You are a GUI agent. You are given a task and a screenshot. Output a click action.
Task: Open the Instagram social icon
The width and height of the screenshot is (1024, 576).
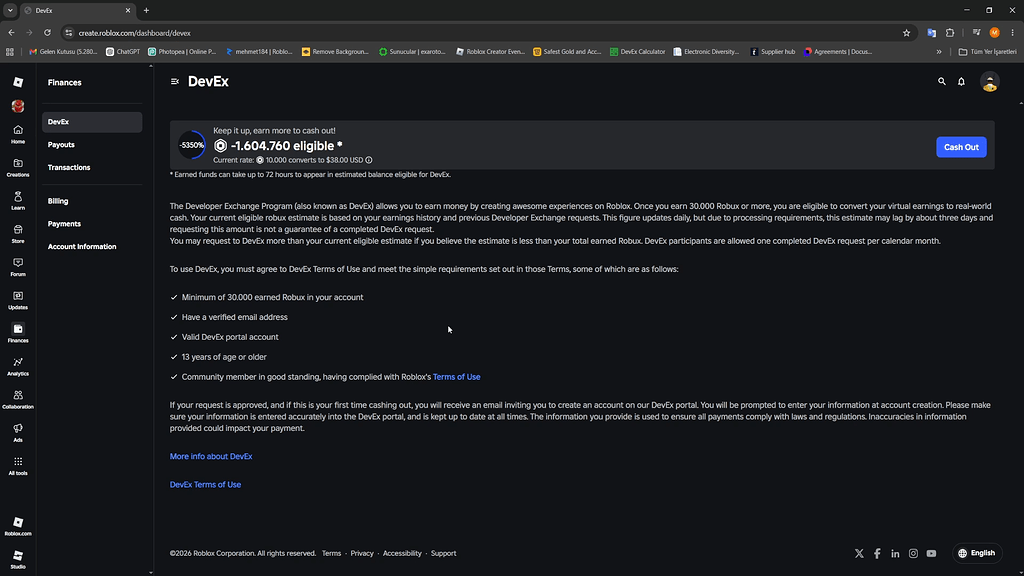click(913, 553)
